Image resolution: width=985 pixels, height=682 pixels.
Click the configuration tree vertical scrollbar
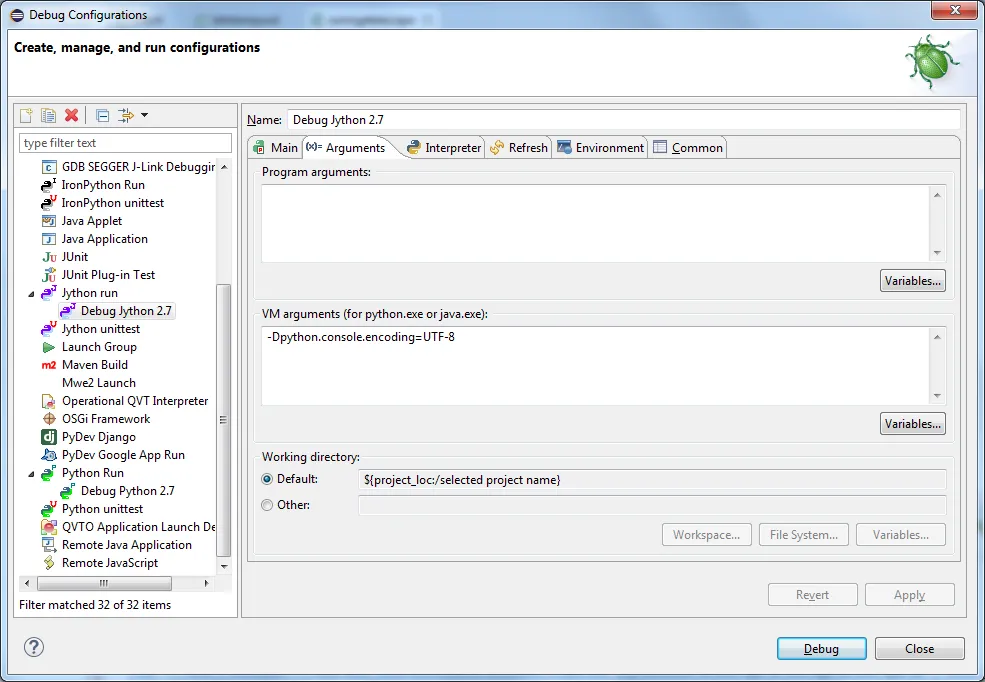point(224,419)
